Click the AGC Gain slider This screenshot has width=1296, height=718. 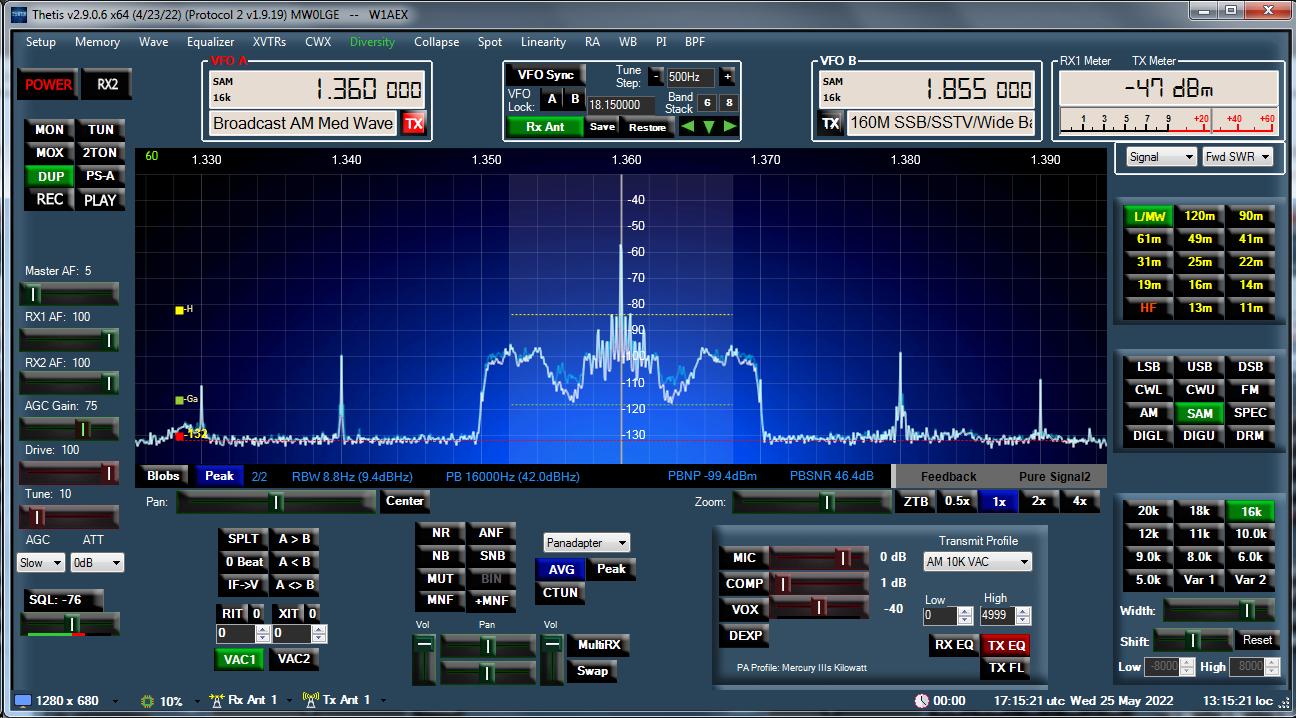(x=69, y=428)
